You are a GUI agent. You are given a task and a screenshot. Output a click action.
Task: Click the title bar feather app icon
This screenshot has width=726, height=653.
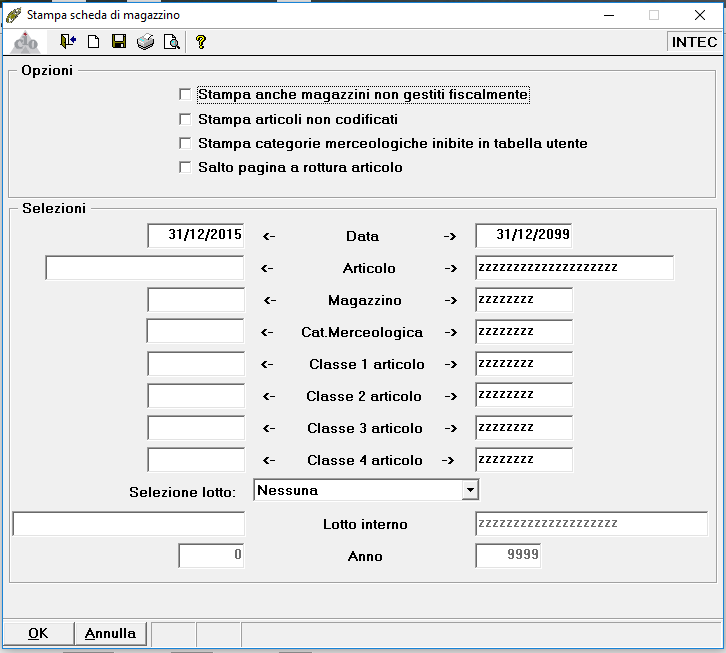pos(13,15)
